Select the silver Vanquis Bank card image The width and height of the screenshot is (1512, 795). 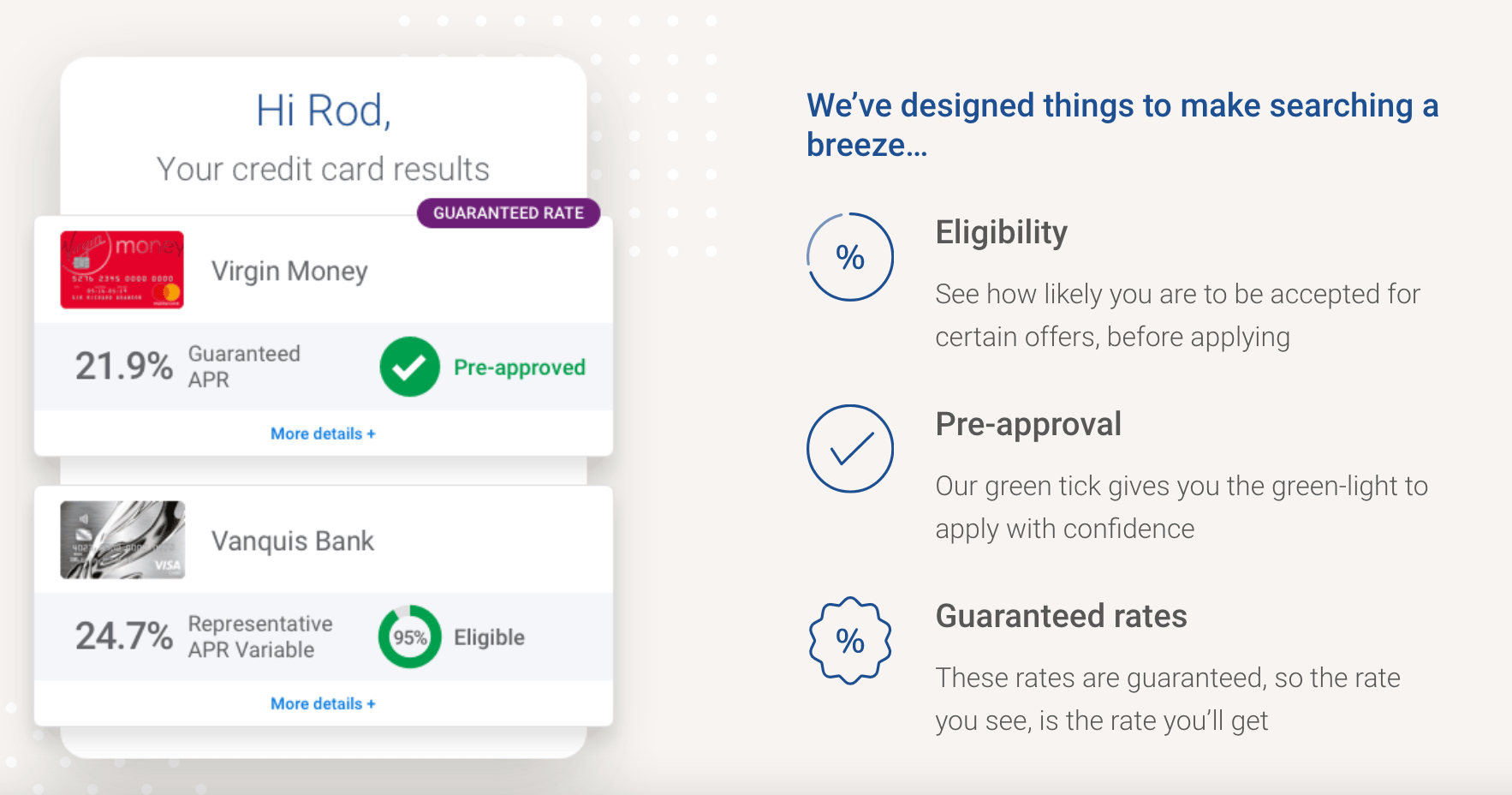click(122, 540)
